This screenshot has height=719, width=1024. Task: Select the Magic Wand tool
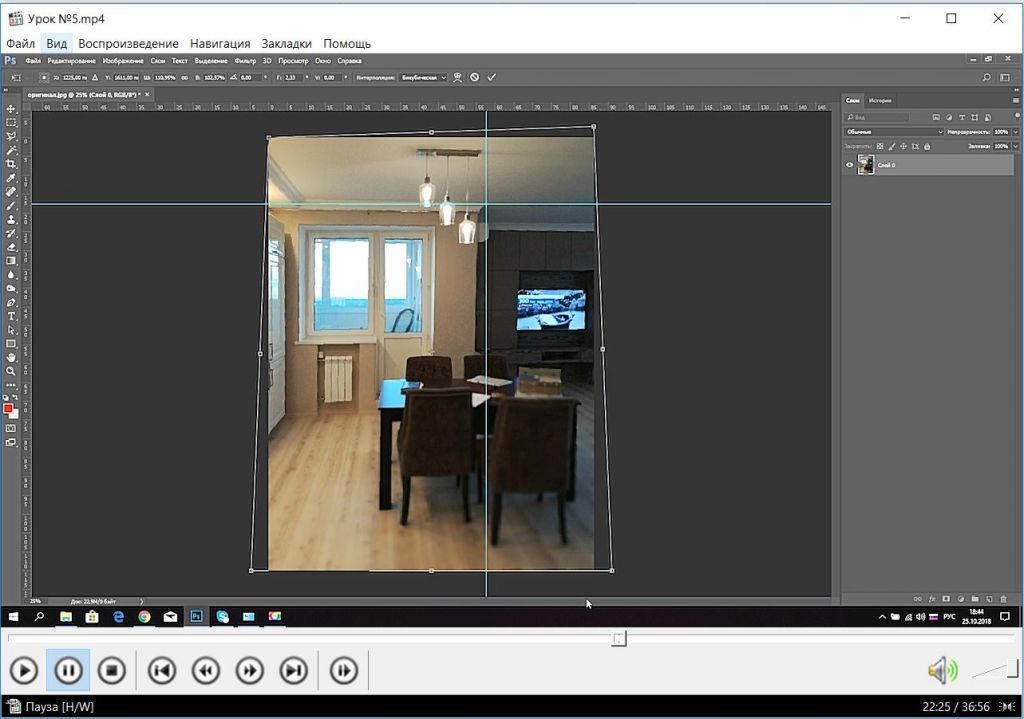click(10, 150)
